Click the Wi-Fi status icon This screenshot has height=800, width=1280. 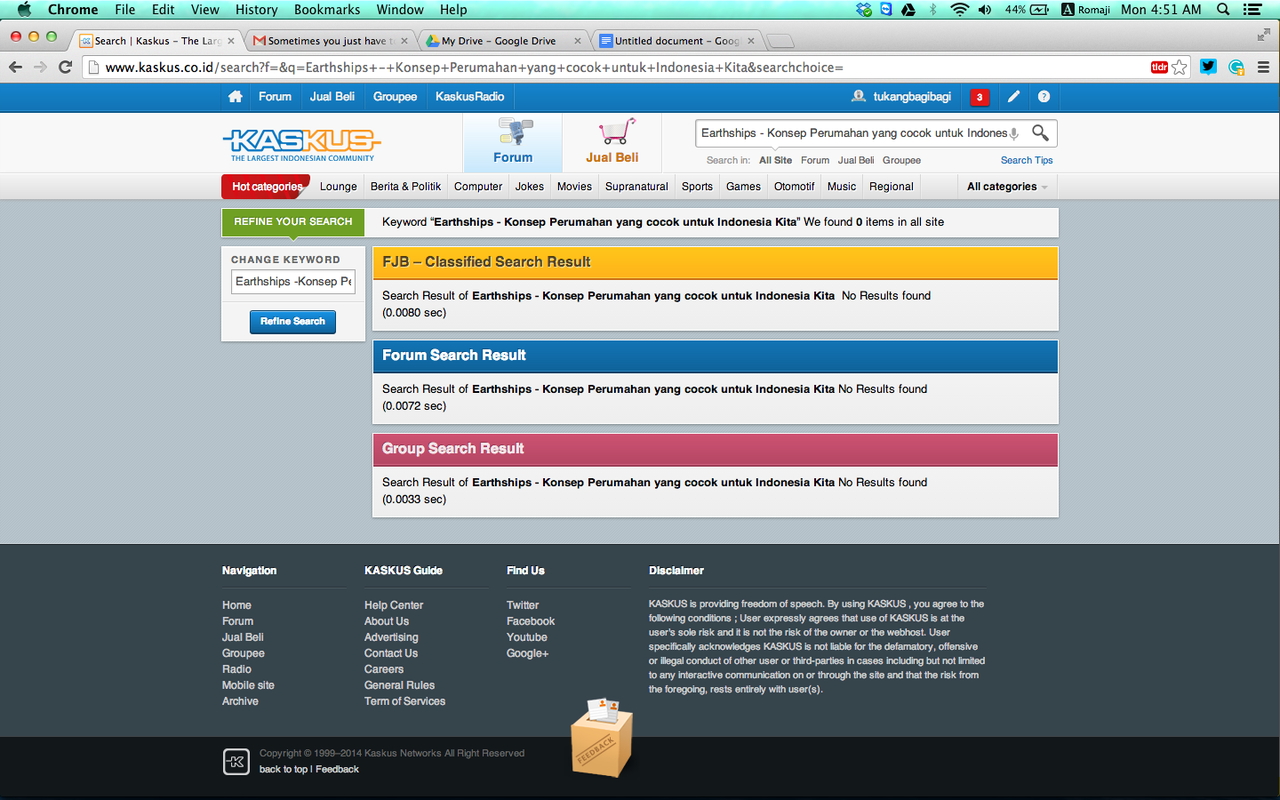[x=959, y=9]
